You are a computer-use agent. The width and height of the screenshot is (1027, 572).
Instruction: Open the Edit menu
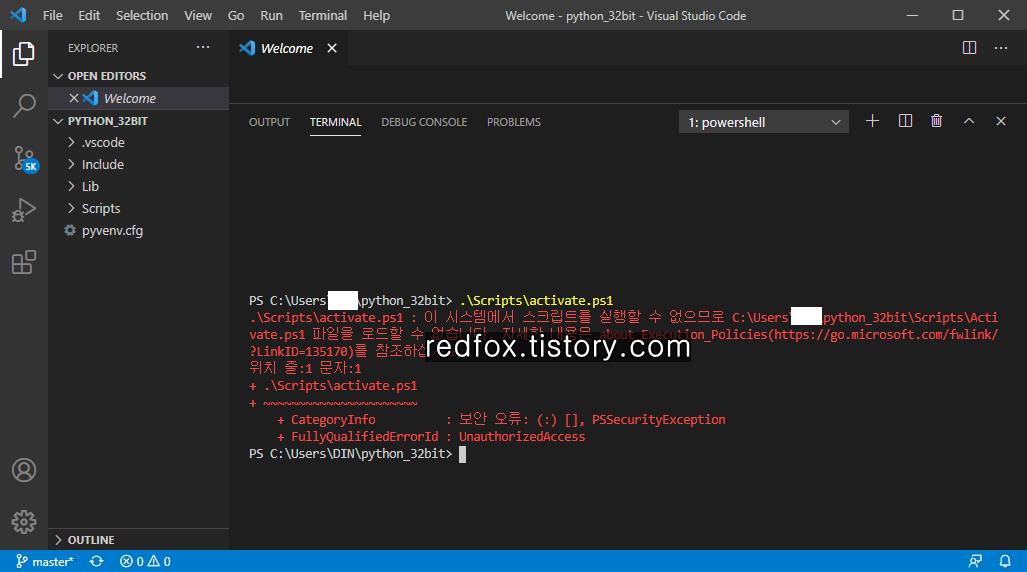(89, 15)
